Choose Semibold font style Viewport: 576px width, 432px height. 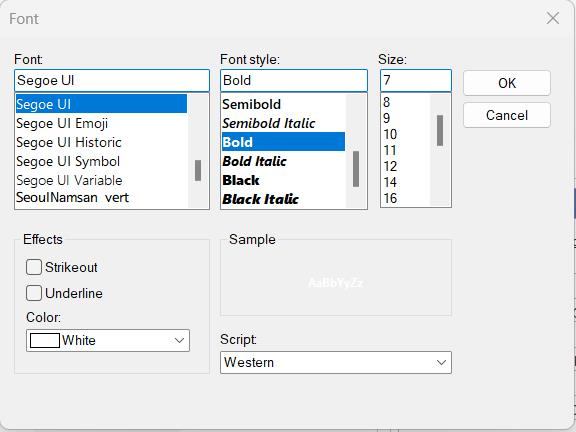click(x=283, y=104)
